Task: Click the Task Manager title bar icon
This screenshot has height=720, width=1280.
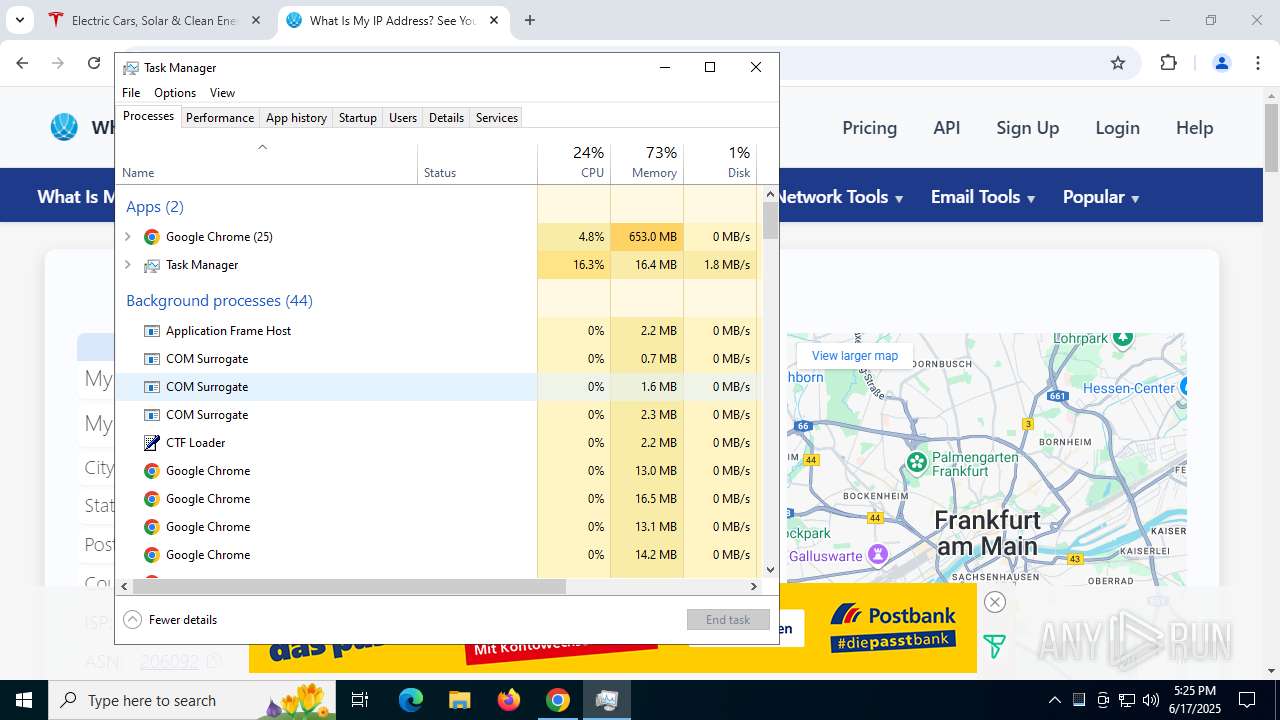Action: pos(131,68)
